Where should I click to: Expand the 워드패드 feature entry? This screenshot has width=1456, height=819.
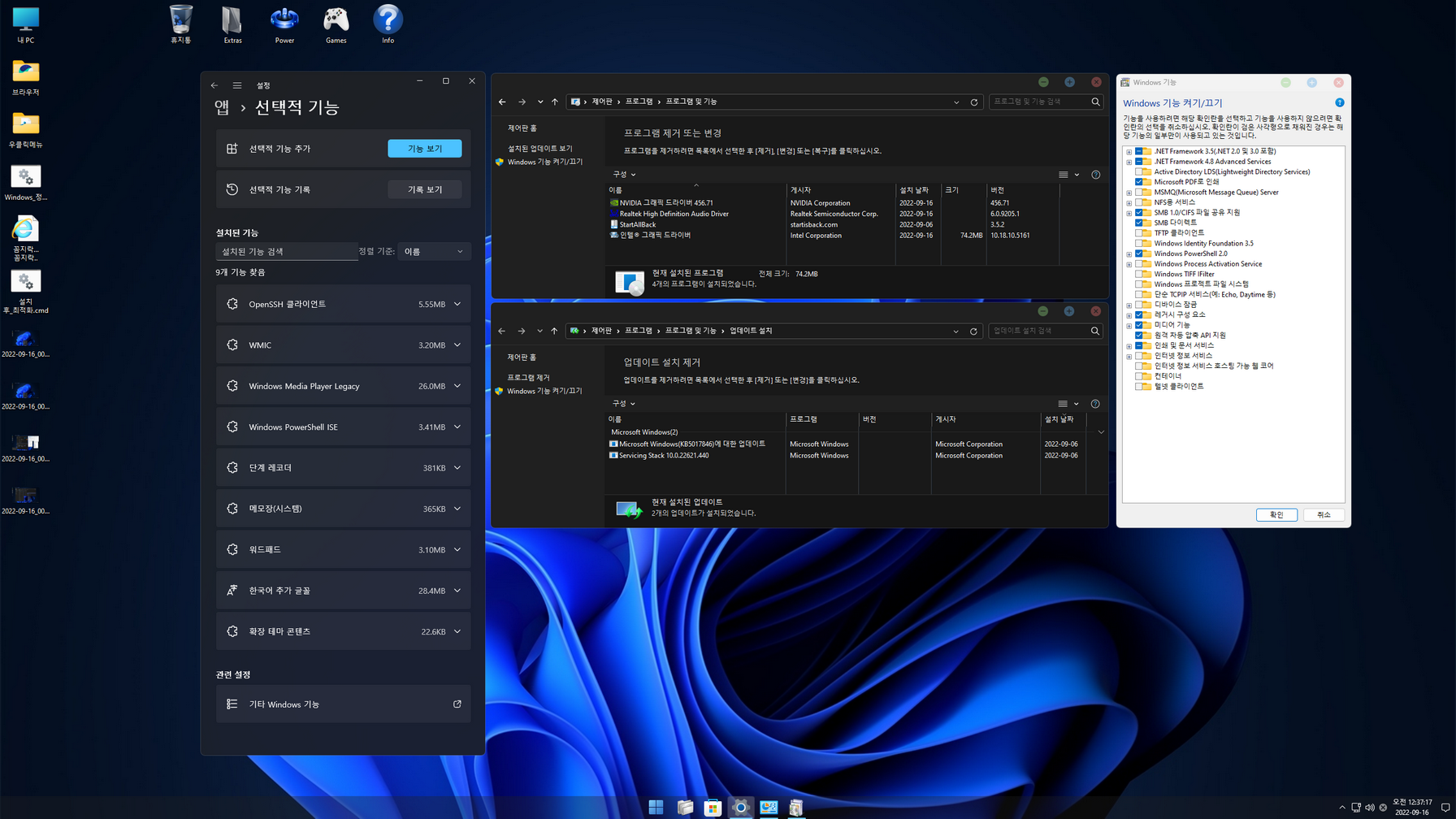[457, 550]
